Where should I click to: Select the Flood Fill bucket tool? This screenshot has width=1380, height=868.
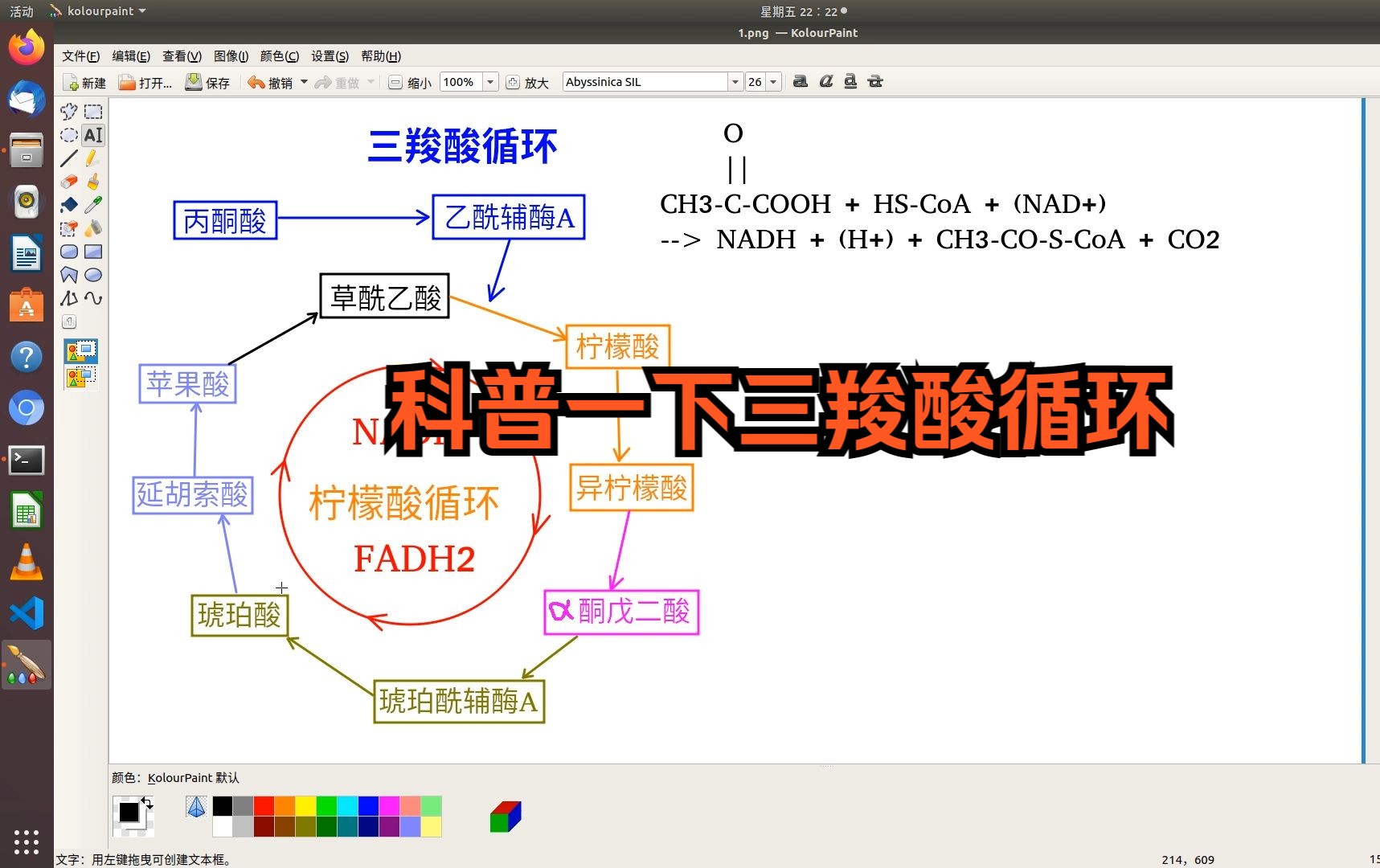click(69, 205)
